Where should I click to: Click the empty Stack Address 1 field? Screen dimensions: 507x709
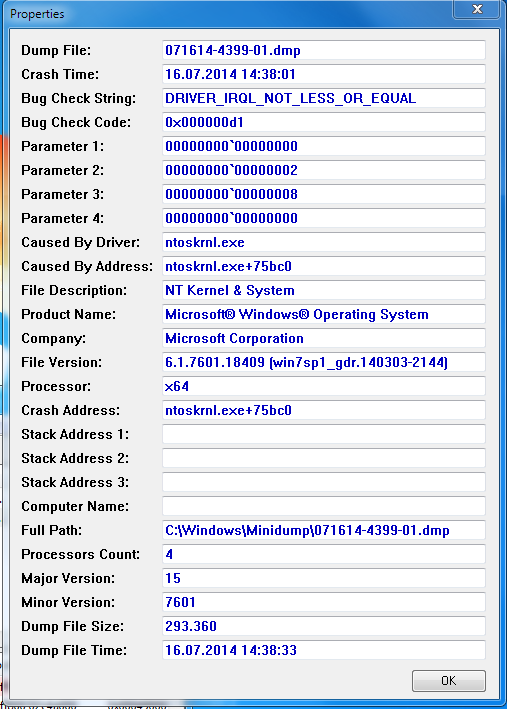tap(324, 434)
